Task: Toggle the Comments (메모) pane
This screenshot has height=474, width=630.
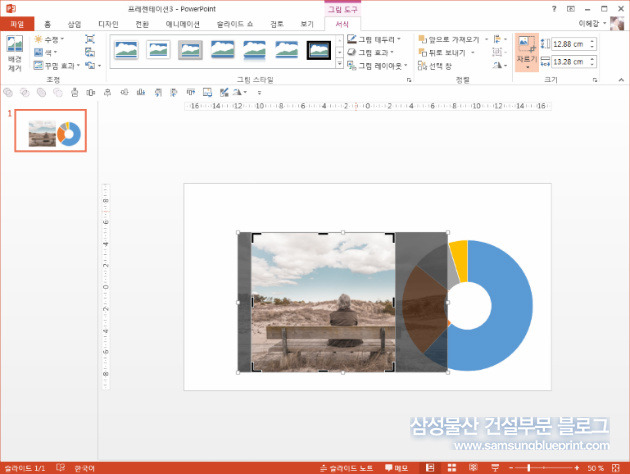Action: tap(397, 468)
